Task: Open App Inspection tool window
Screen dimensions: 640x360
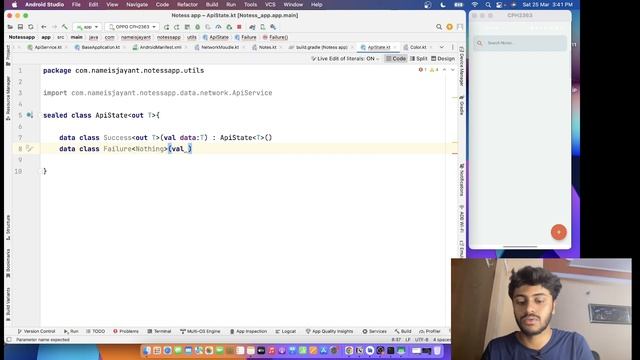Action: (248, 331)
